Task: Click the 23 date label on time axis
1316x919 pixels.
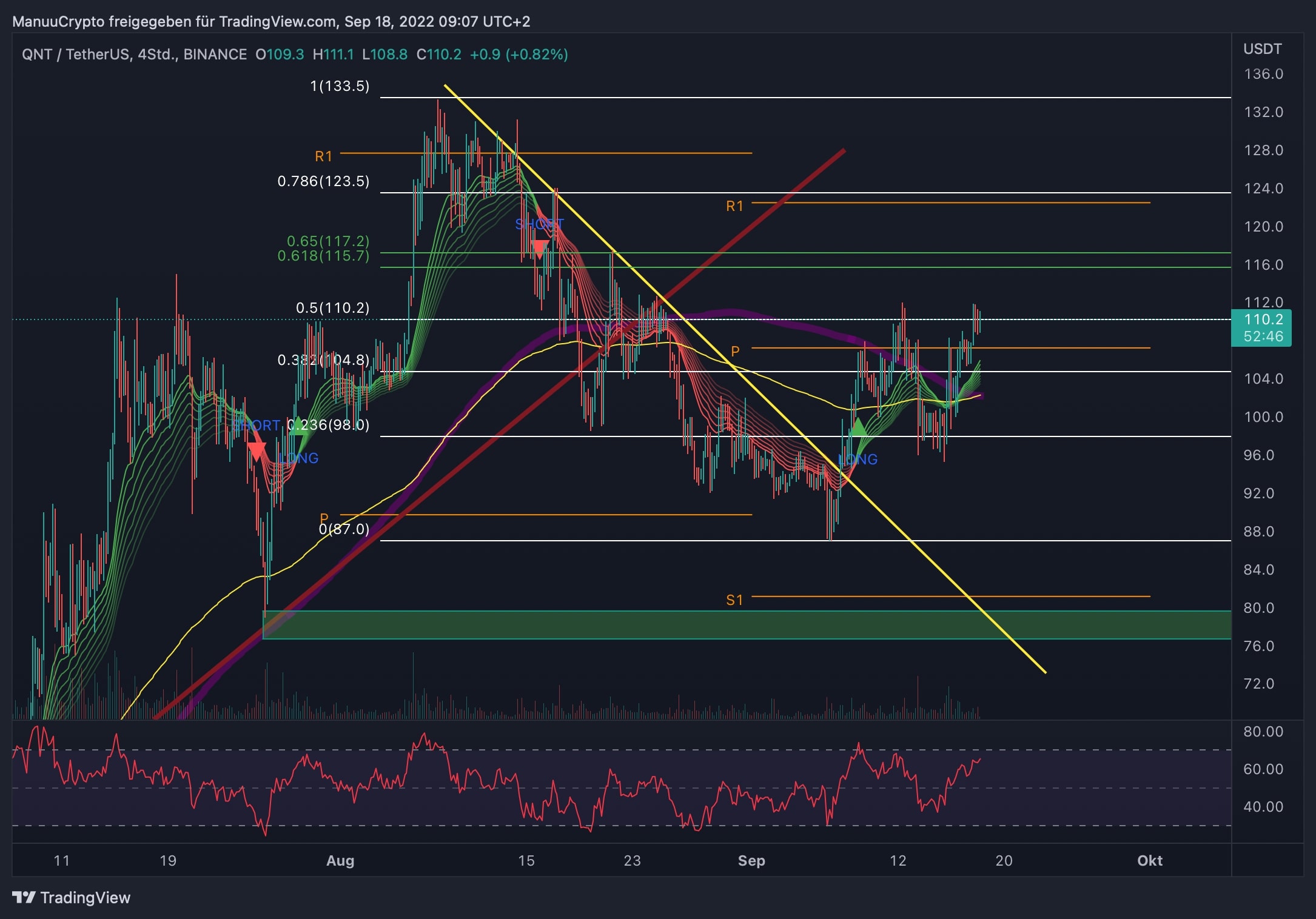Action: 633,861
